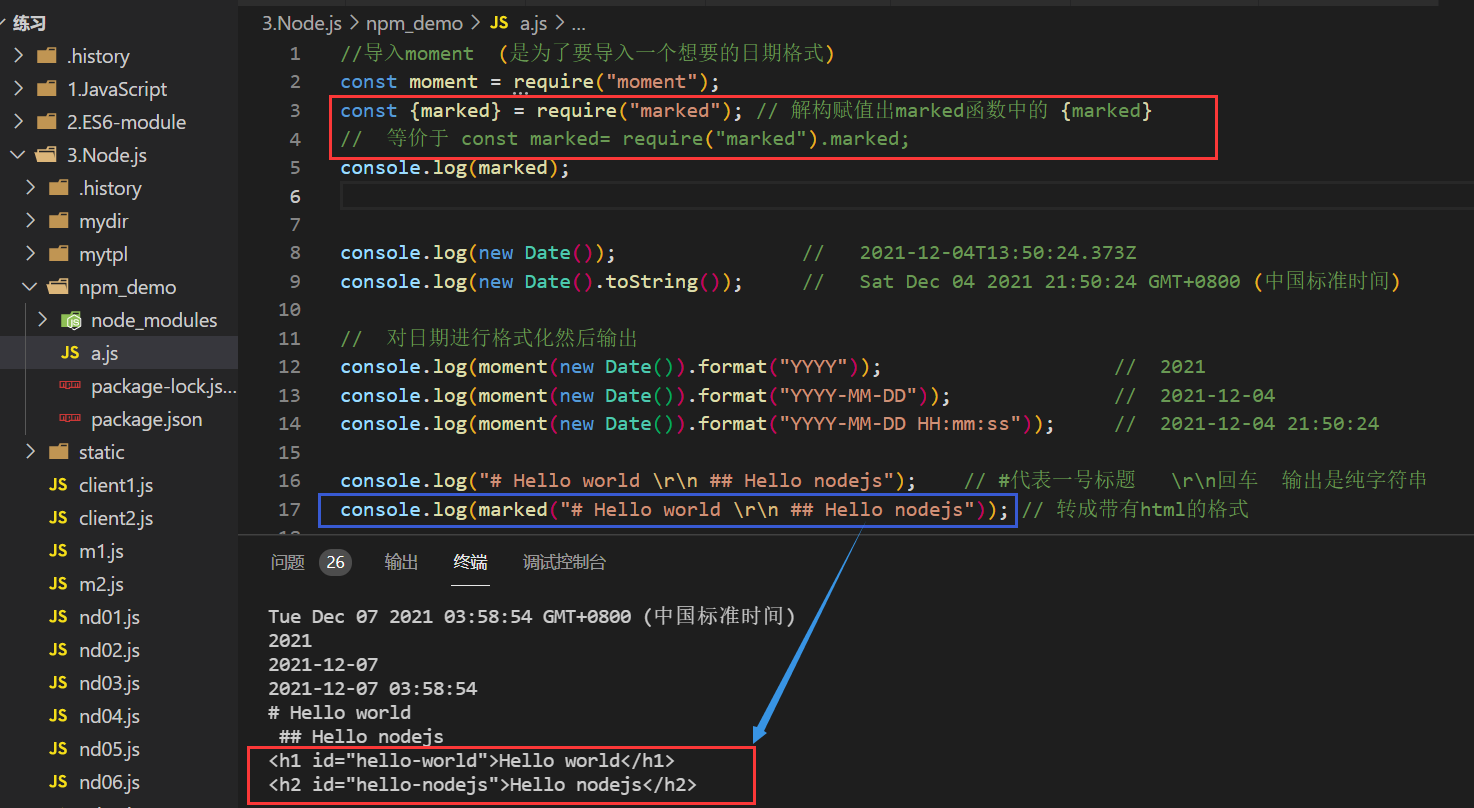1474x808 pixels.
Task: Click the mydir folder icon
Action: 58,220
